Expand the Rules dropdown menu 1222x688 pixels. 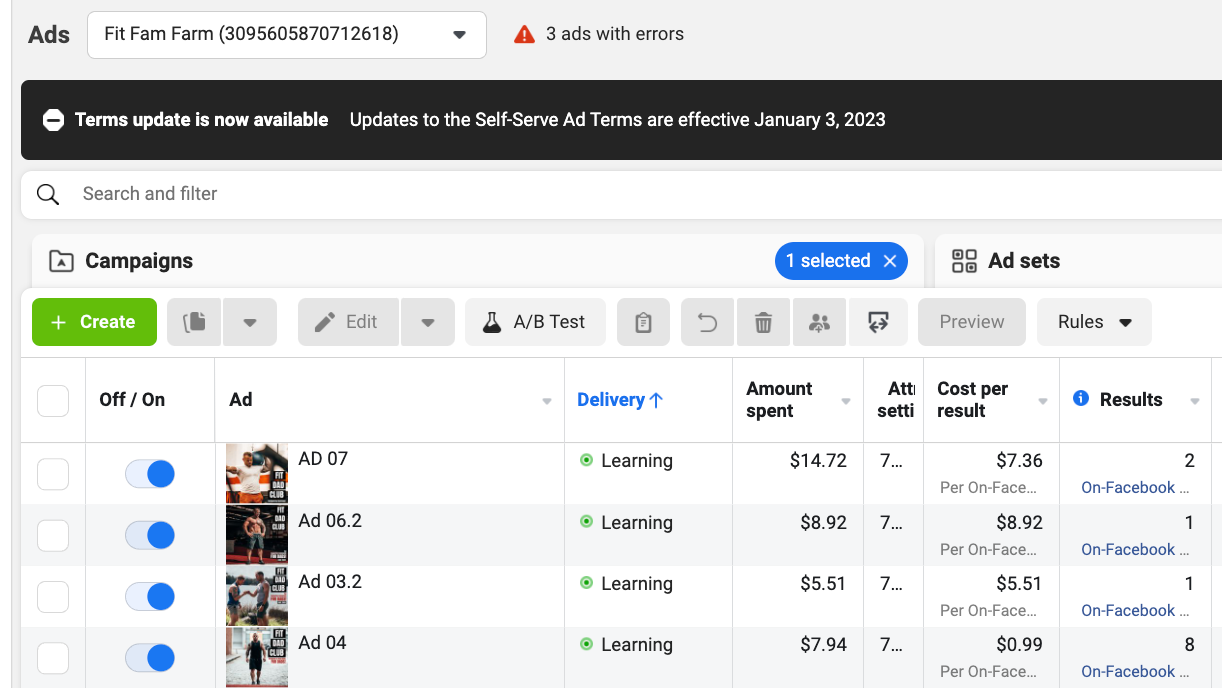tap(1094, 322)
